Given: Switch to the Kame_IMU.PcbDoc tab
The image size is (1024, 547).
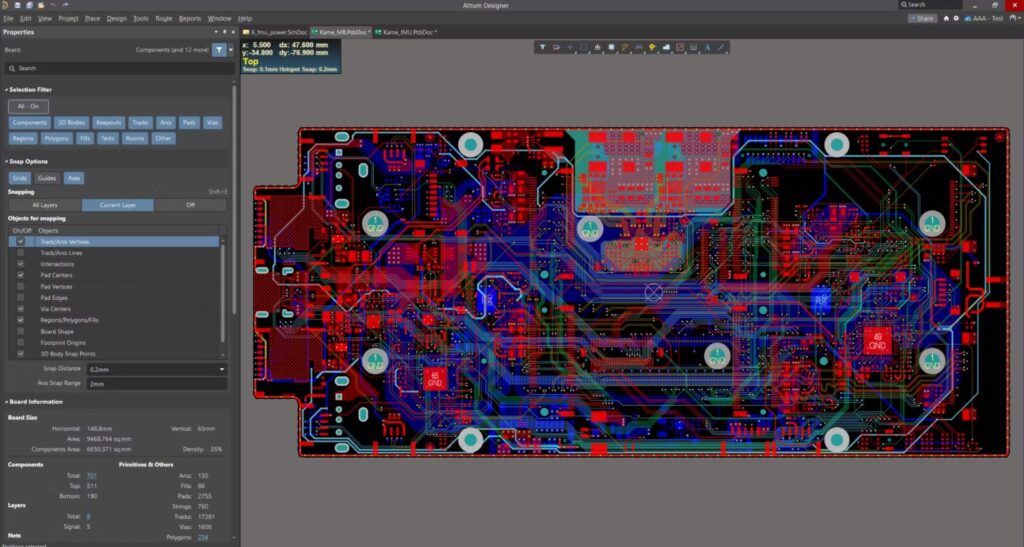Looking at the screenshot, I should tap(406, 32).
